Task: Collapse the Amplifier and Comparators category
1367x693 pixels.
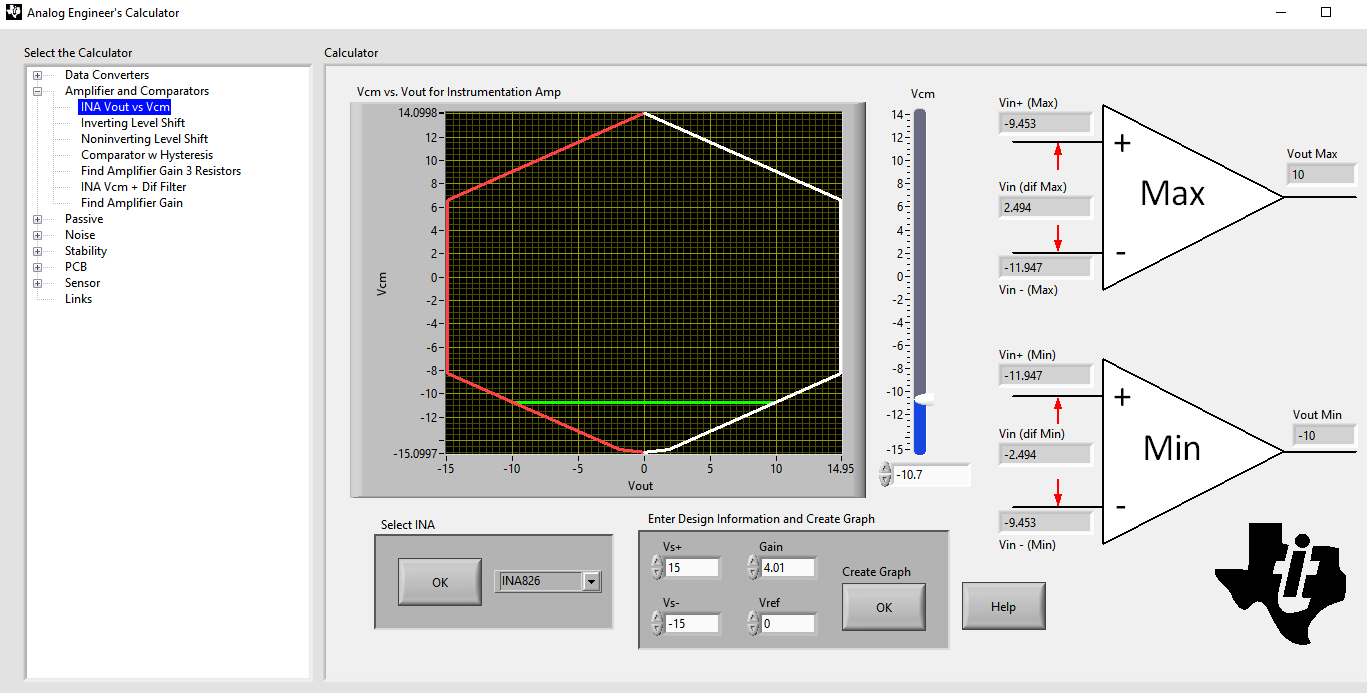Action: (x=37, y=90)
